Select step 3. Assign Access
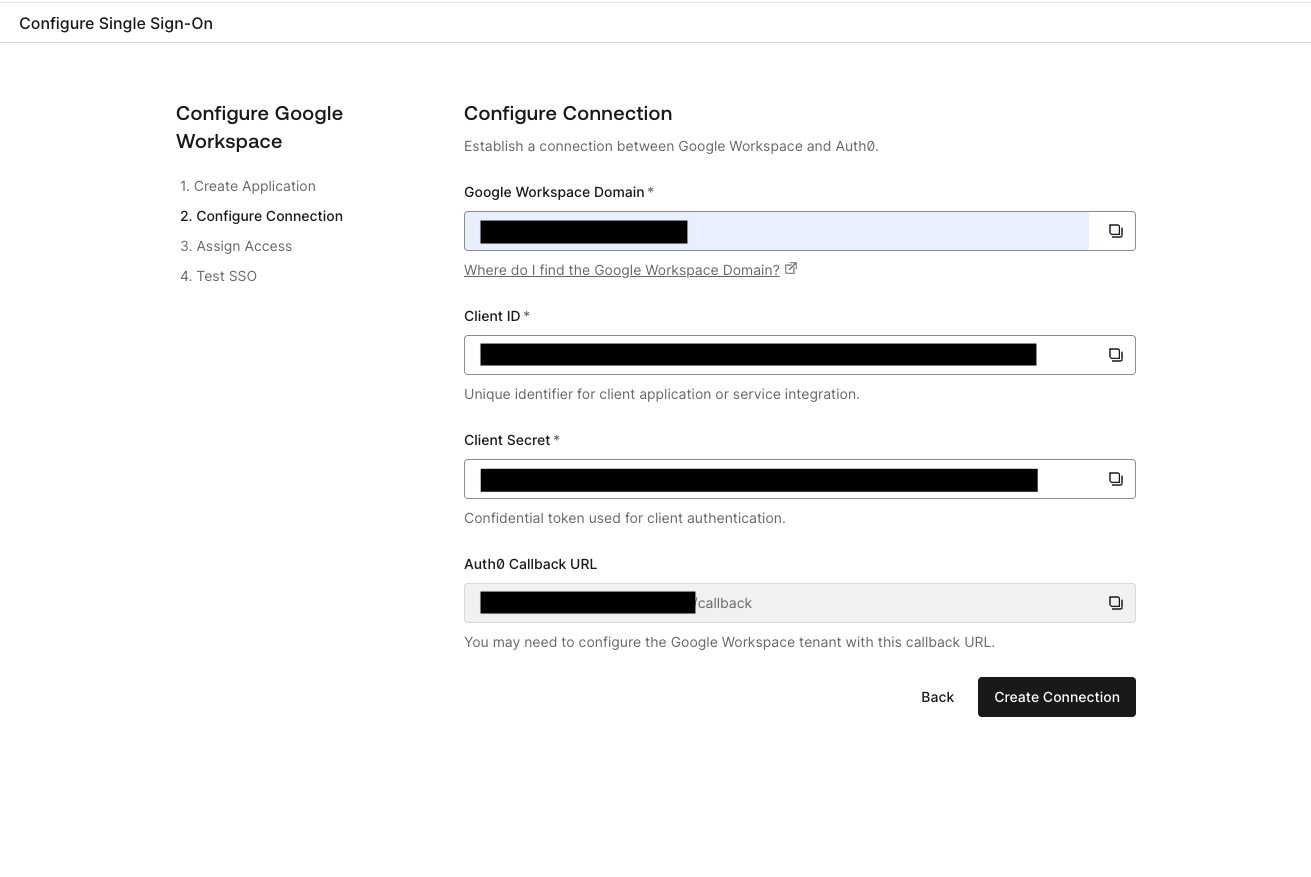Image resolution: width=1311 pixels, height=877 pixels. tap(236, 246)
